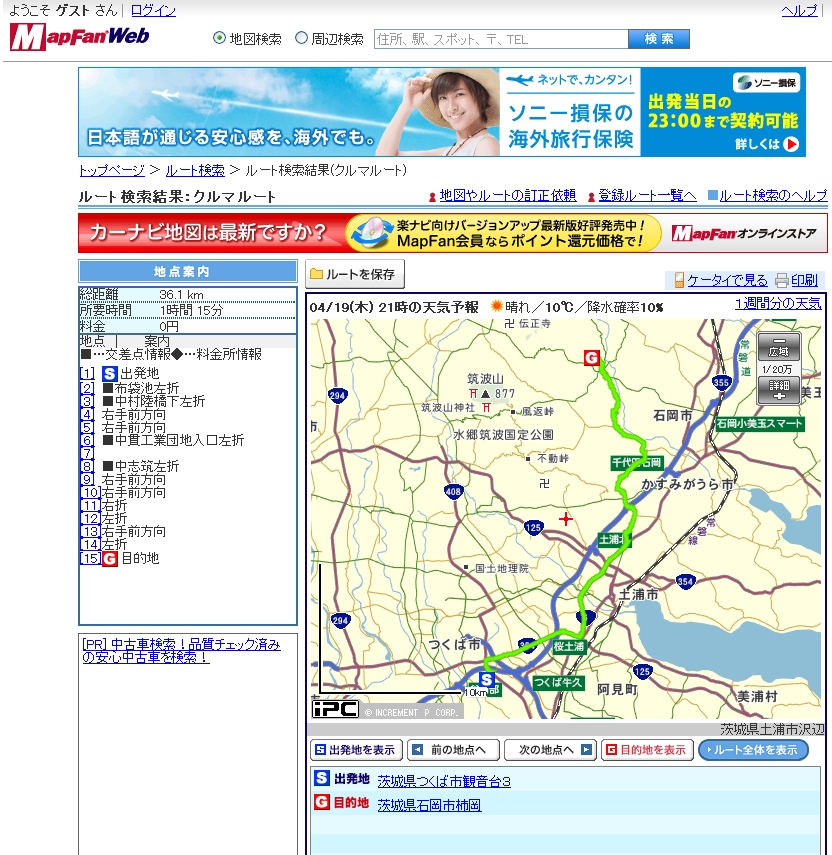Select the 周辺検索 radio button
This screenshot has width=832, height=855.
(301, 39)
